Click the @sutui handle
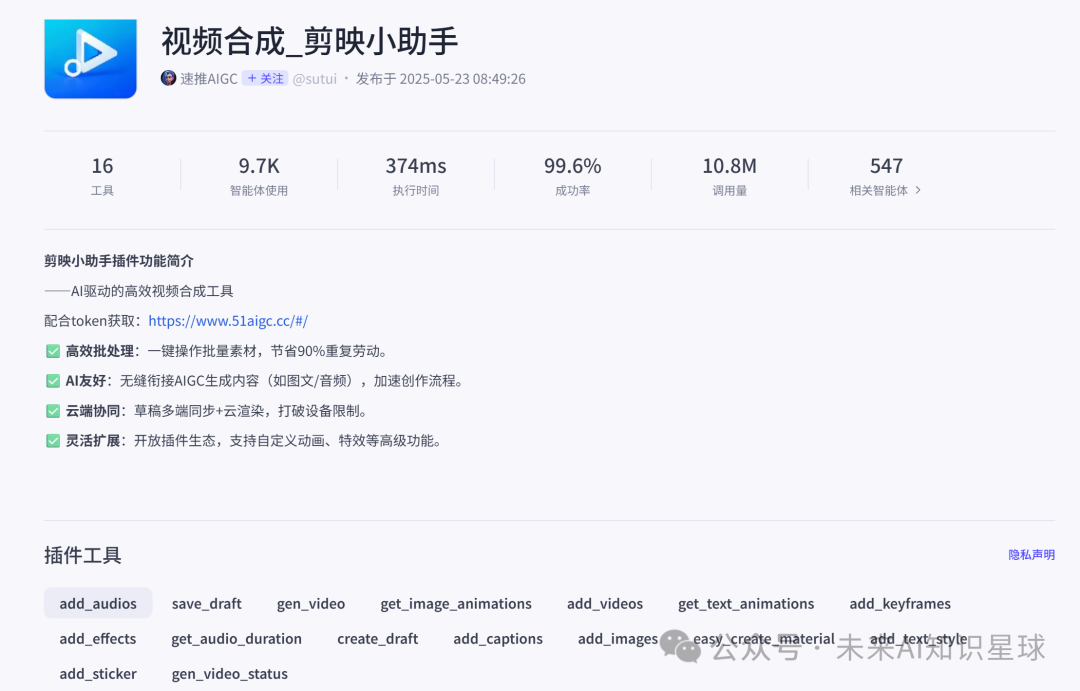 pos(315,79)
